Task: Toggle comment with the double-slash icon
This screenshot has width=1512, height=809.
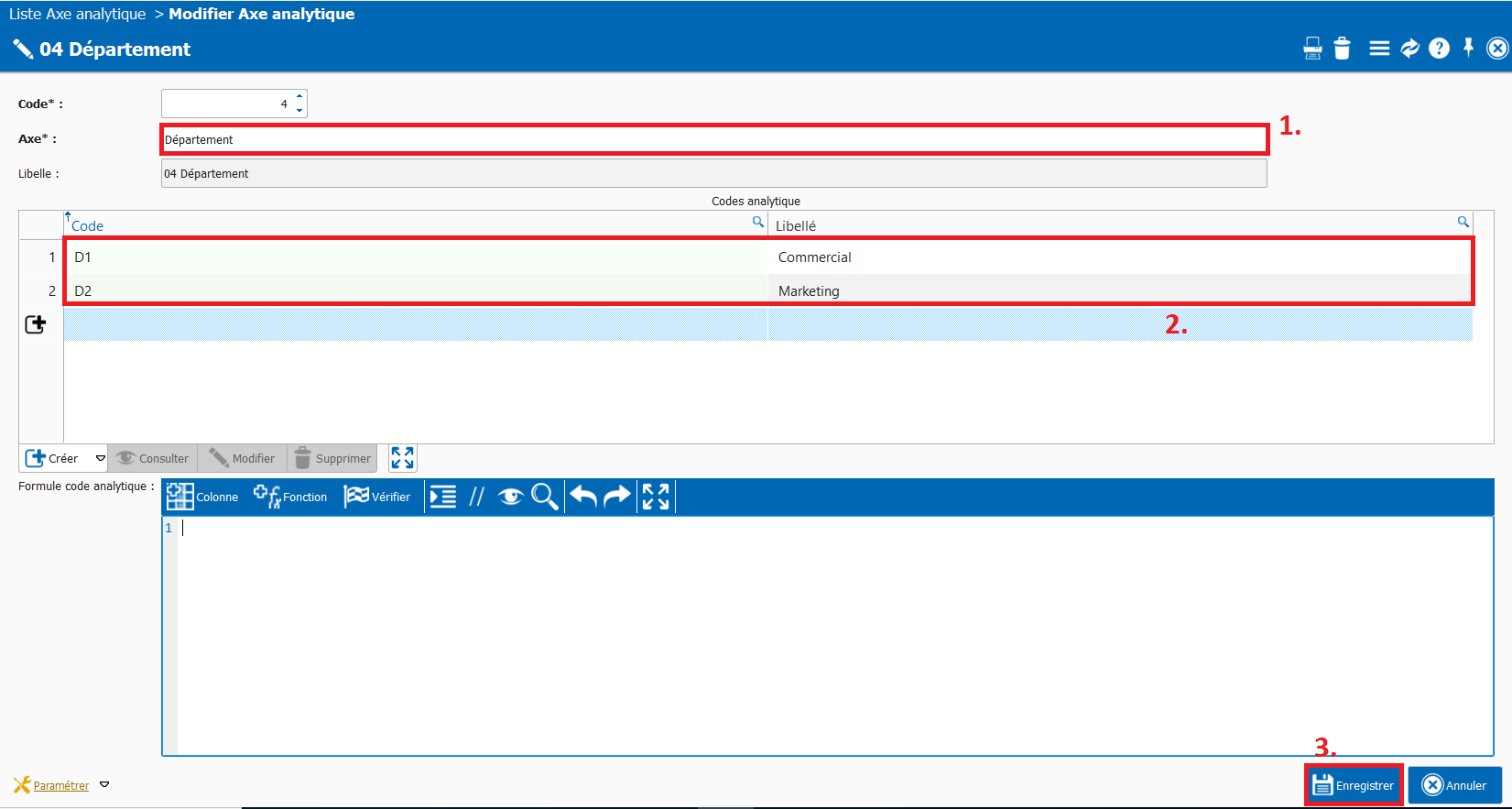Action: pos(476,497)
